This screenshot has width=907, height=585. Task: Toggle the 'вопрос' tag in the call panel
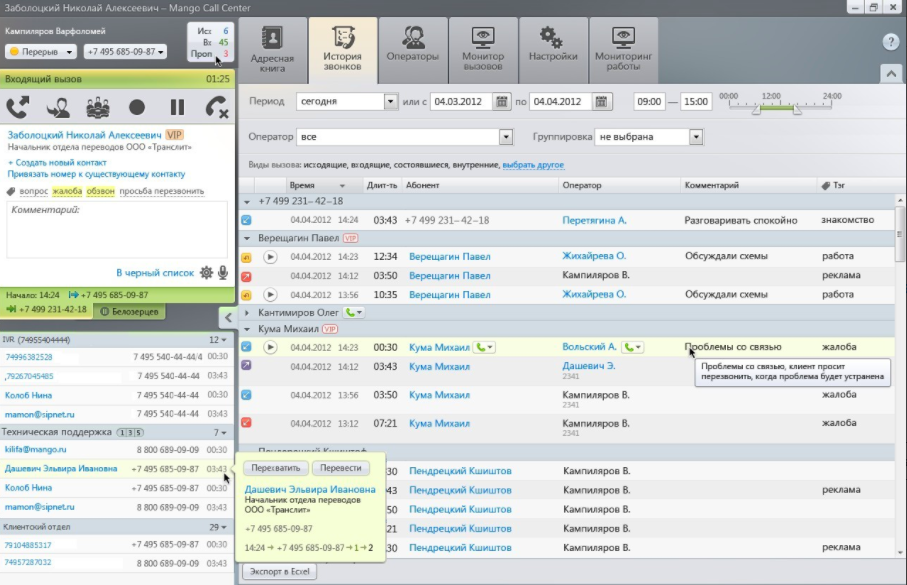point(33,191)
